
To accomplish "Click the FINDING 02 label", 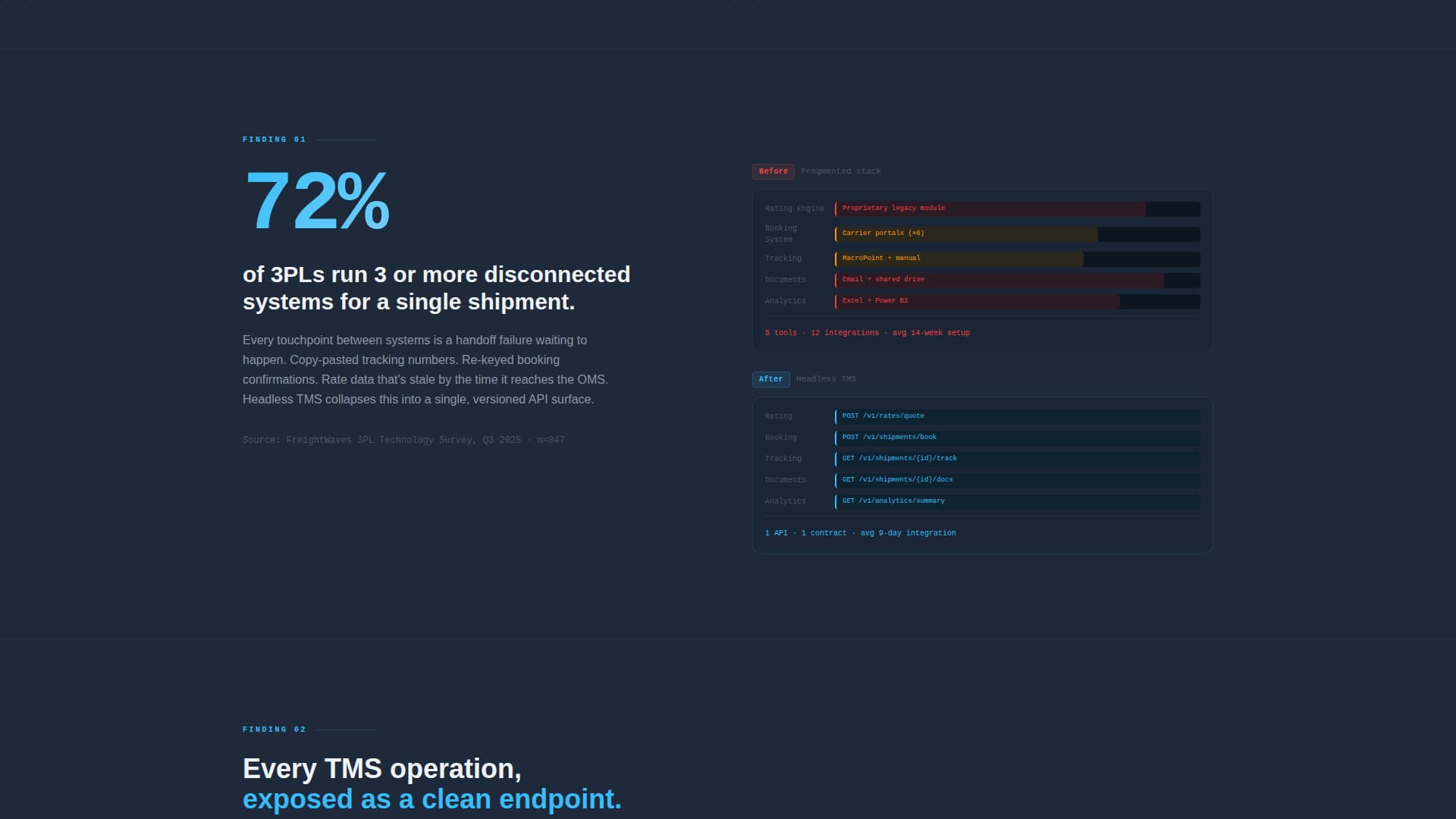I will click(x=274, y=730).
